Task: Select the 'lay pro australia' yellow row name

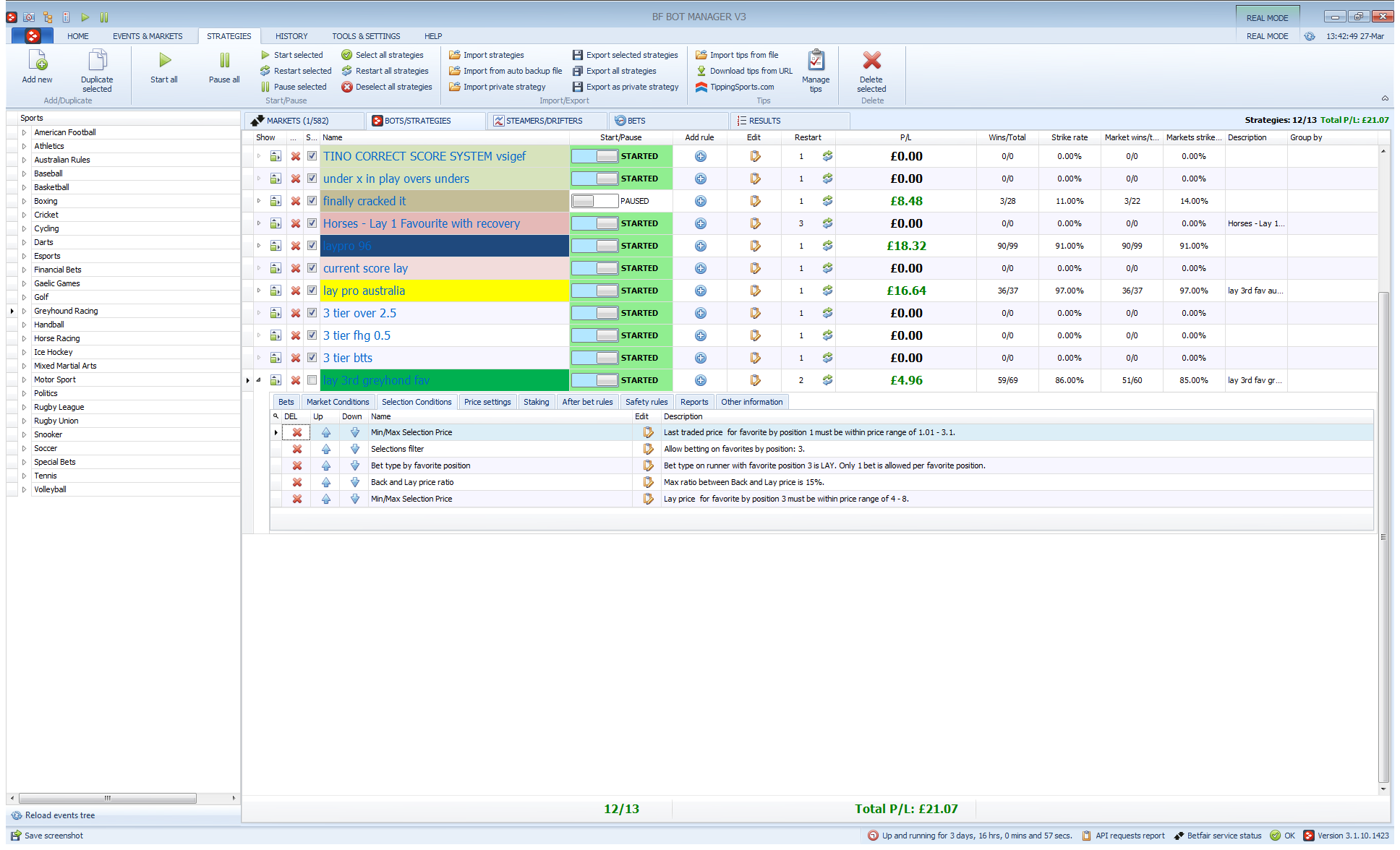Action: point(444,291)
